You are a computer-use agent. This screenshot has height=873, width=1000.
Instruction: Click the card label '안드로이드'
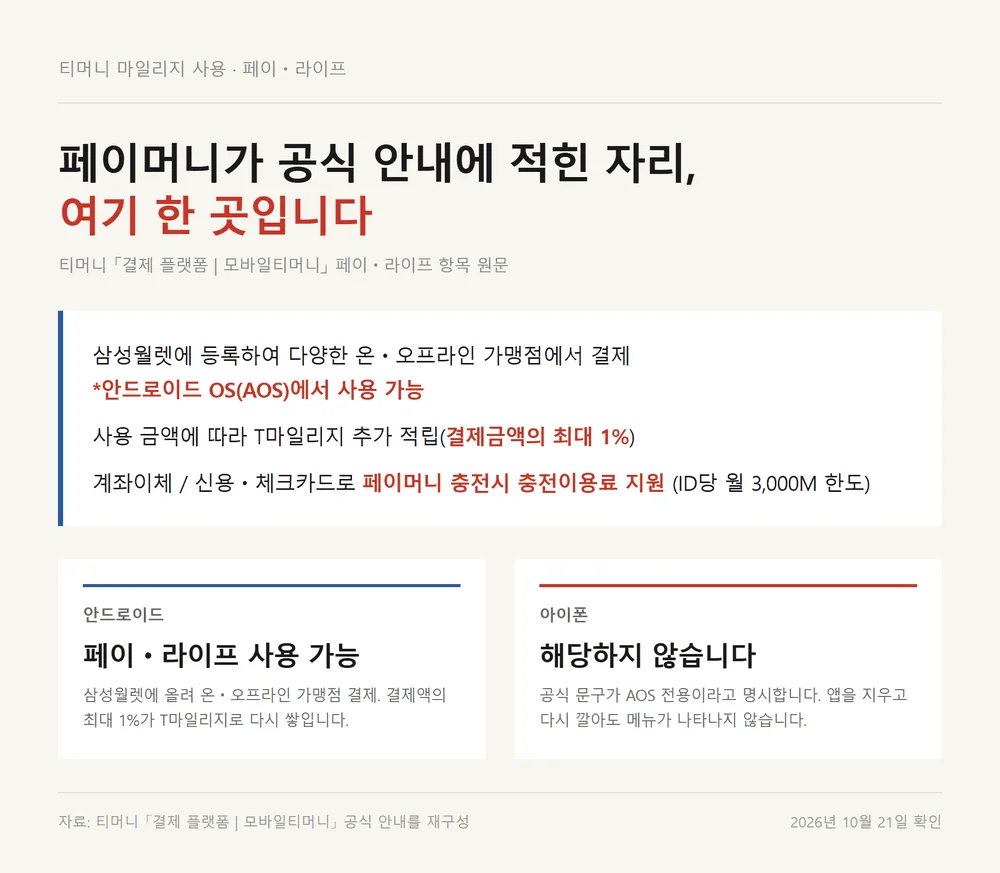(x=124, y=614)
